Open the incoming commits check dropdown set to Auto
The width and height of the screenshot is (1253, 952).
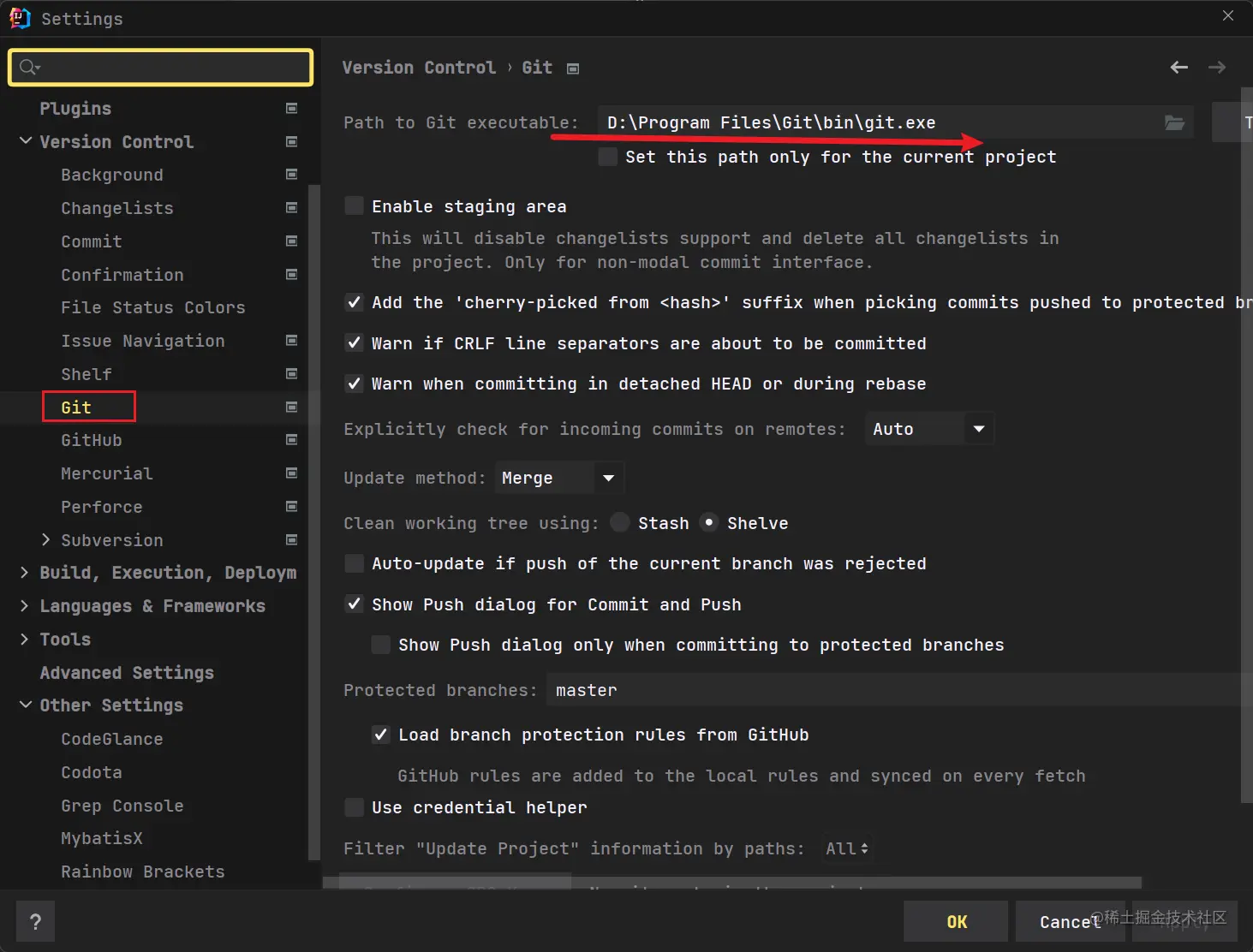point(929,429)
